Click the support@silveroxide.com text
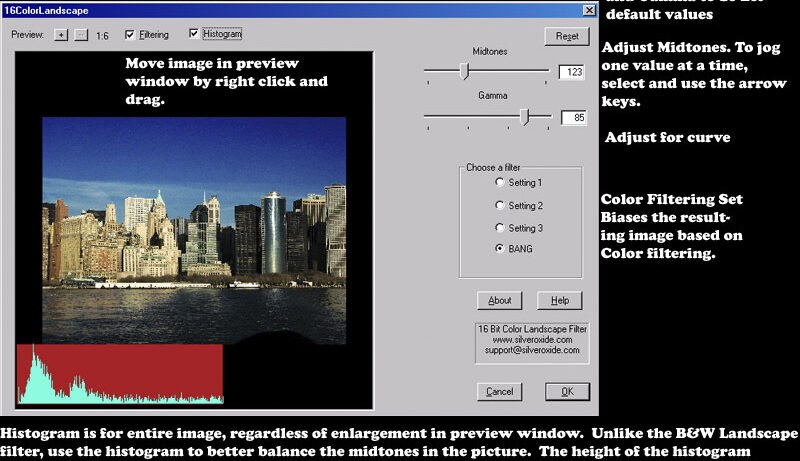 (532, 350)
